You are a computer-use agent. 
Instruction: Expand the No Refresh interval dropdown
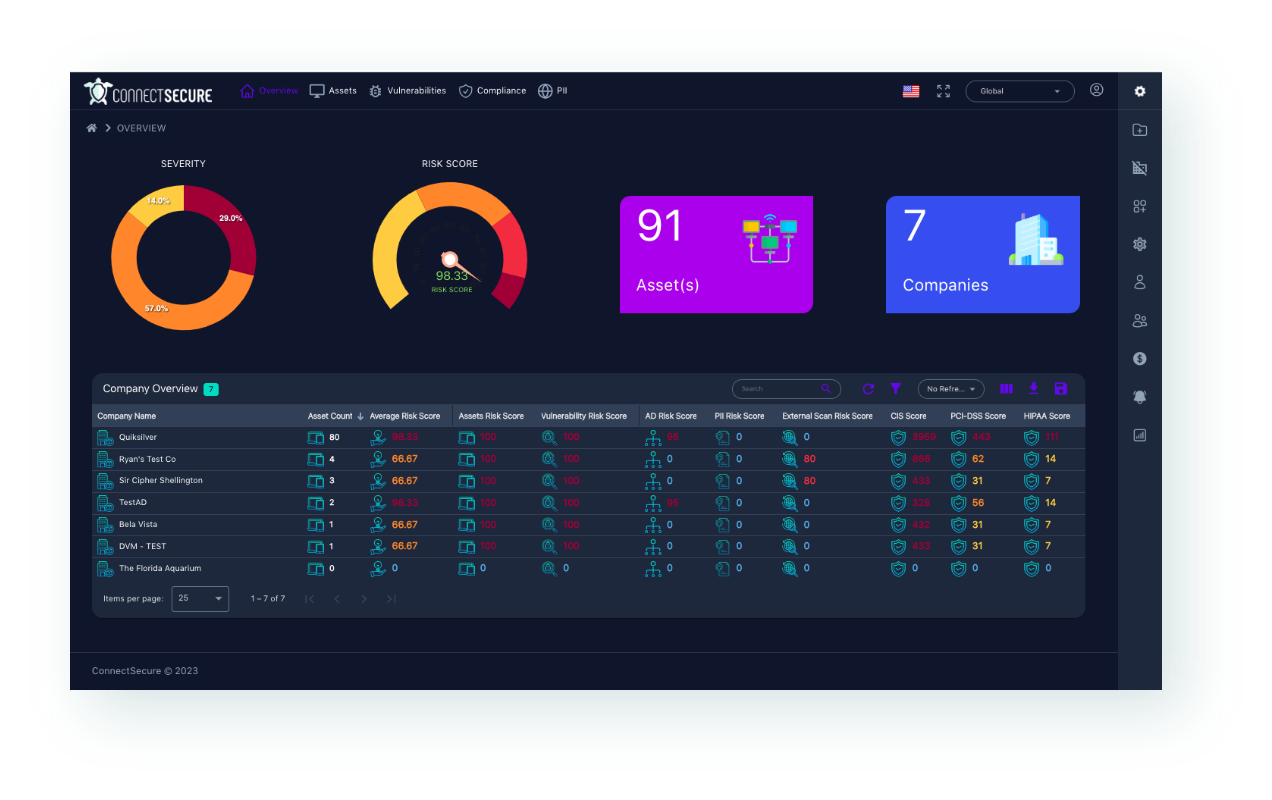pos(951,389)
